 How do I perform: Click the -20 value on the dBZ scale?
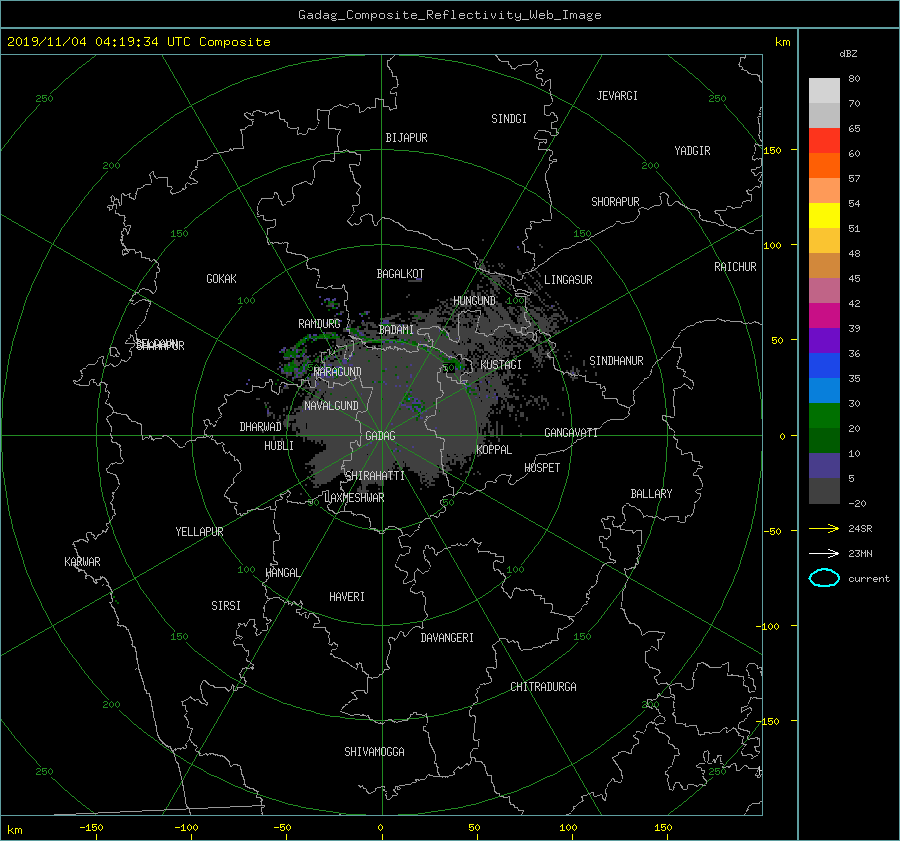click(x=857, y=503)
